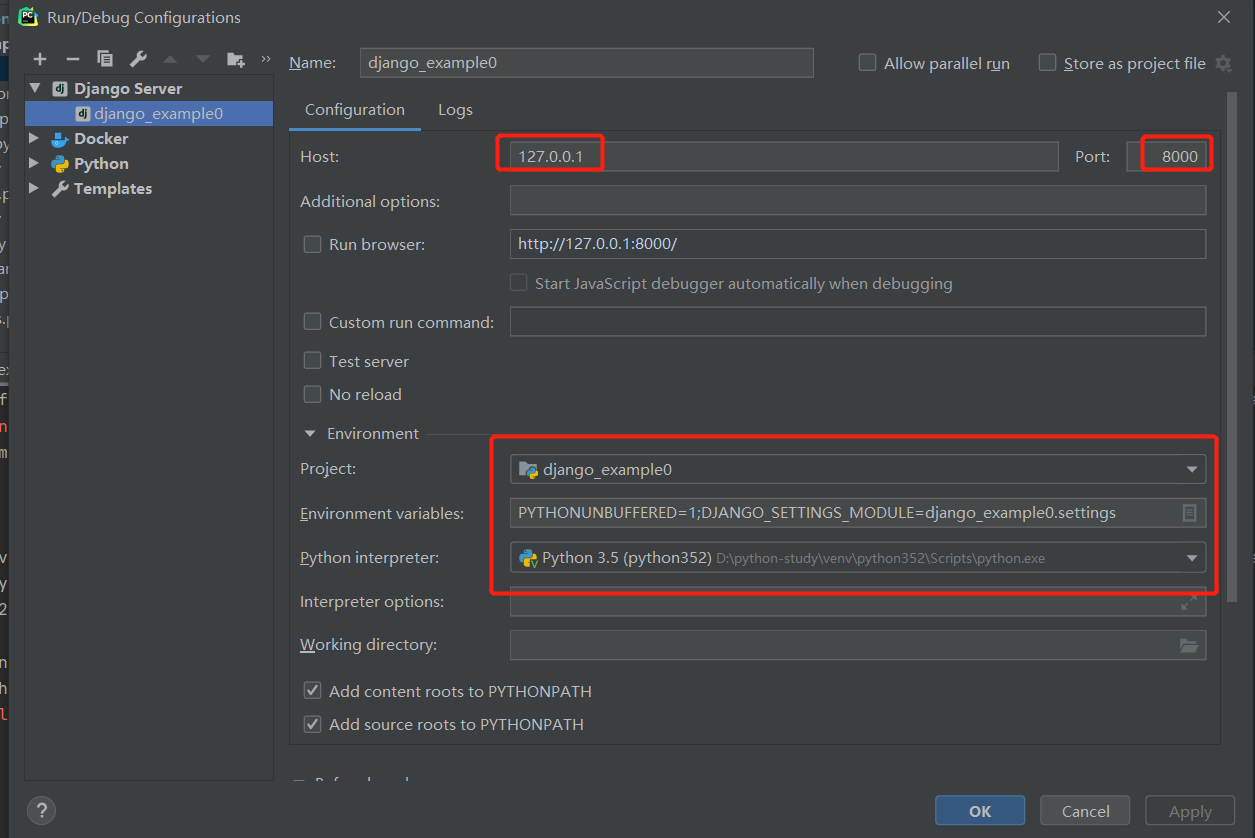The image size is (1255, 838).
Task: Expand the Docker tree node
Action: 34,139
